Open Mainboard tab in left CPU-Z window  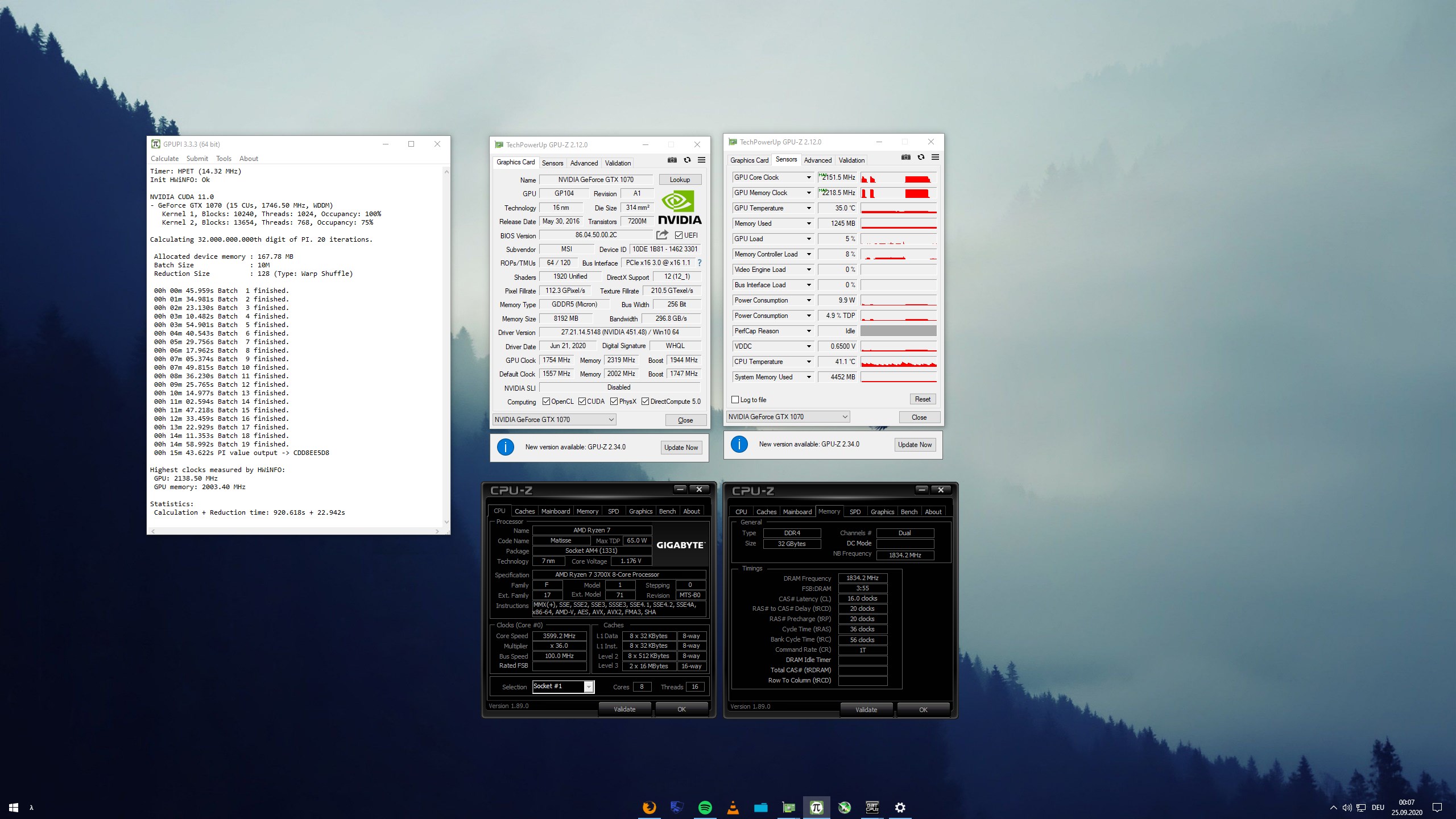click(556, 511)
